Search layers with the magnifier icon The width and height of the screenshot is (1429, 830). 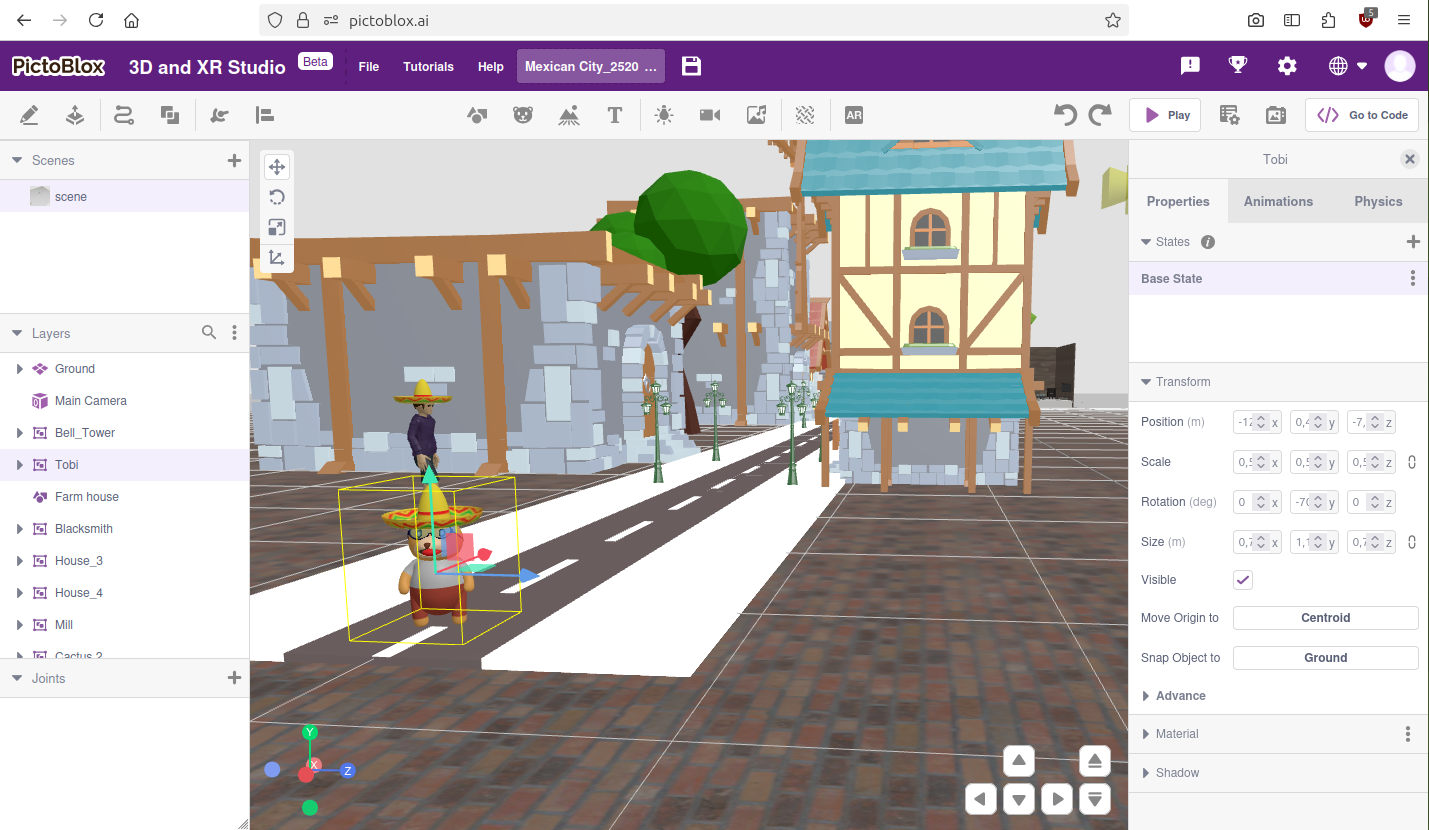point(209,333)
